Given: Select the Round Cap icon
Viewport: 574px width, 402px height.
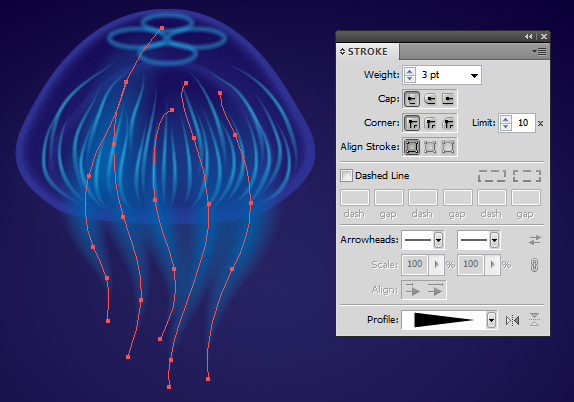Looking at the screenshot, I should 430,99.
